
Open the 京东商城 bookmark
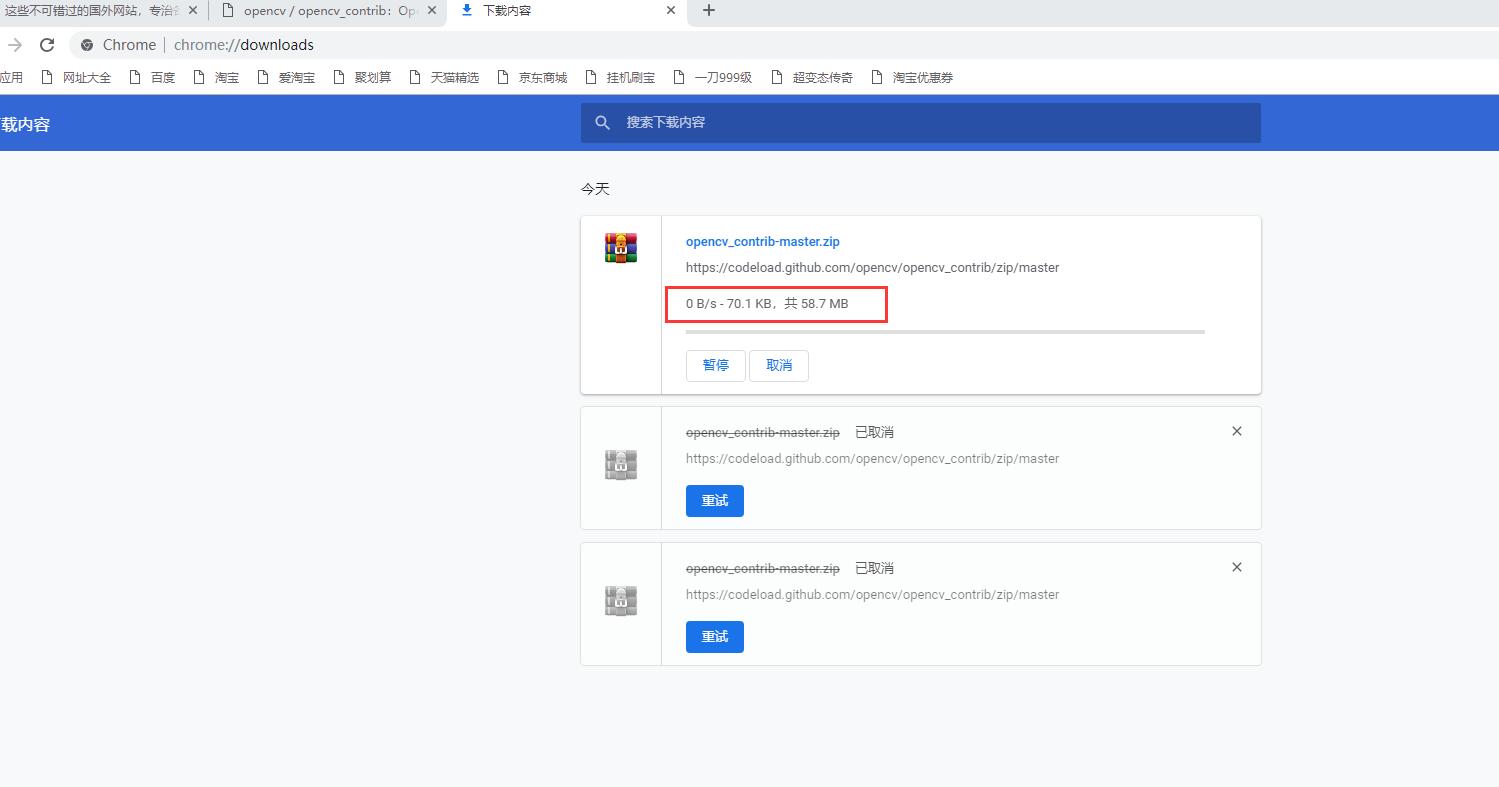532,77
